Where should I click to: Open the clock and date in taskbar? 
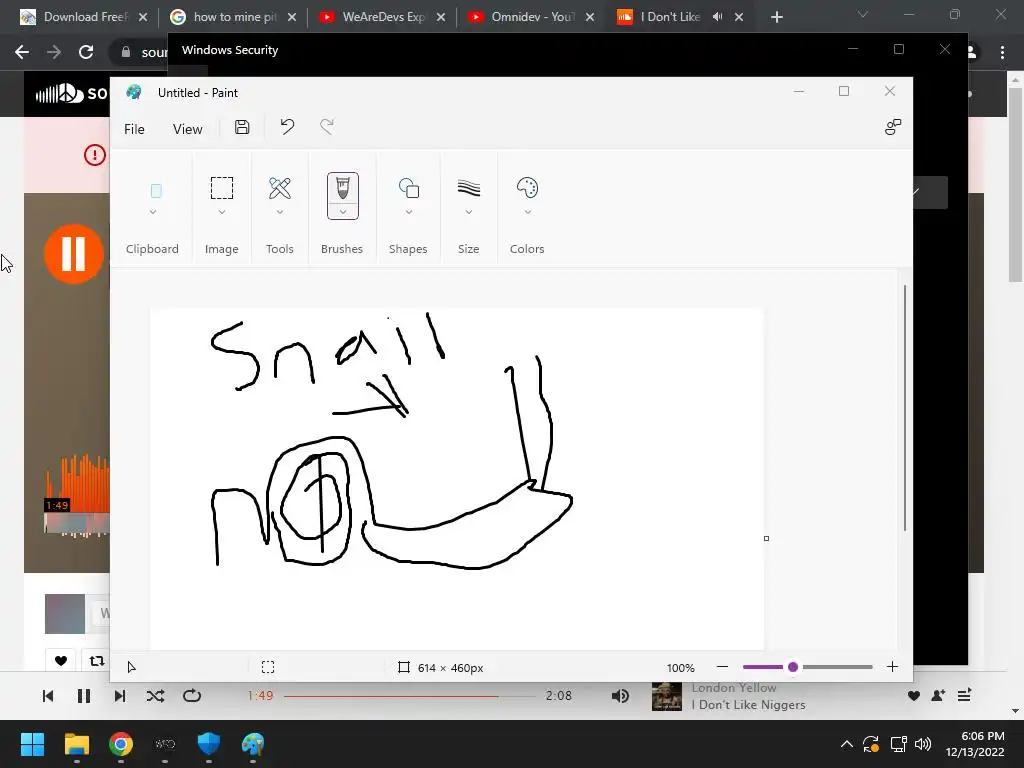tap(974, 744)
